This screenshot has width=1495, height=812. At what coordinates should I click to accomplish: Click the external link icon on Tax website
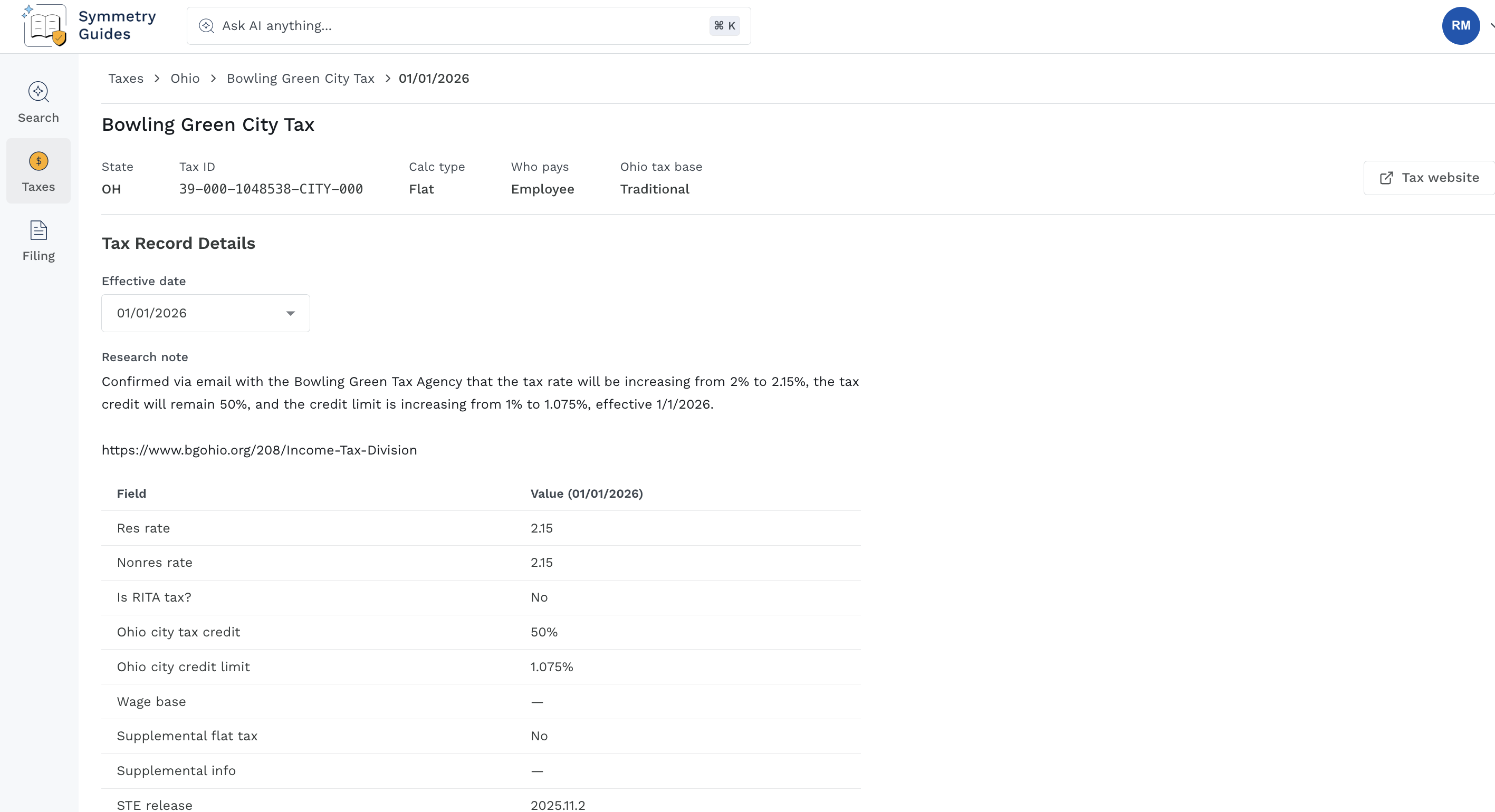(1386, 178)
